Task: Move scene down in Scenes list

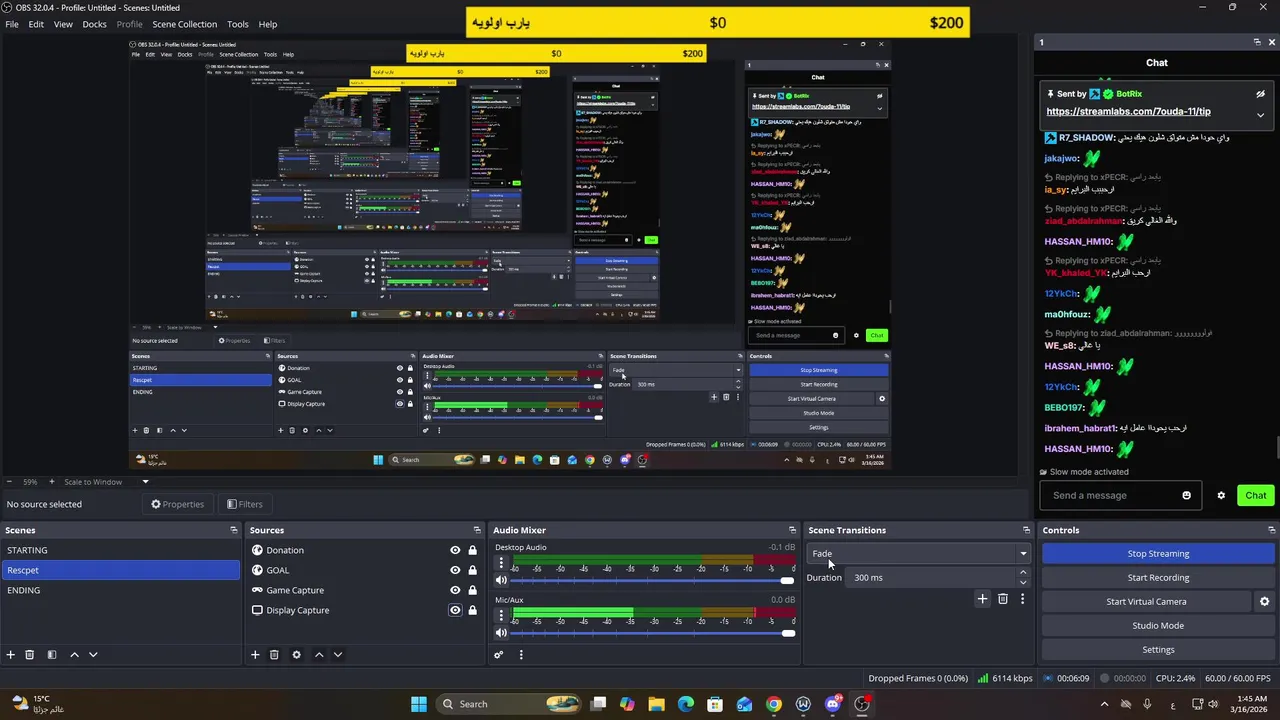Action: coord(93,655)
